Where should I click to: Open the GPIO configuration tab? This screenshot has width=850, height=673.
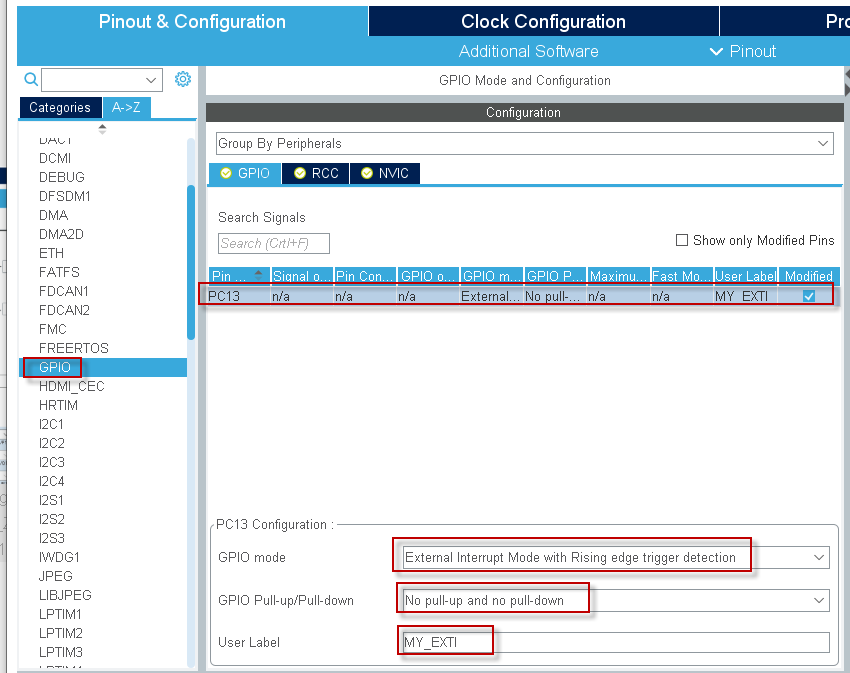coord(245,173)
